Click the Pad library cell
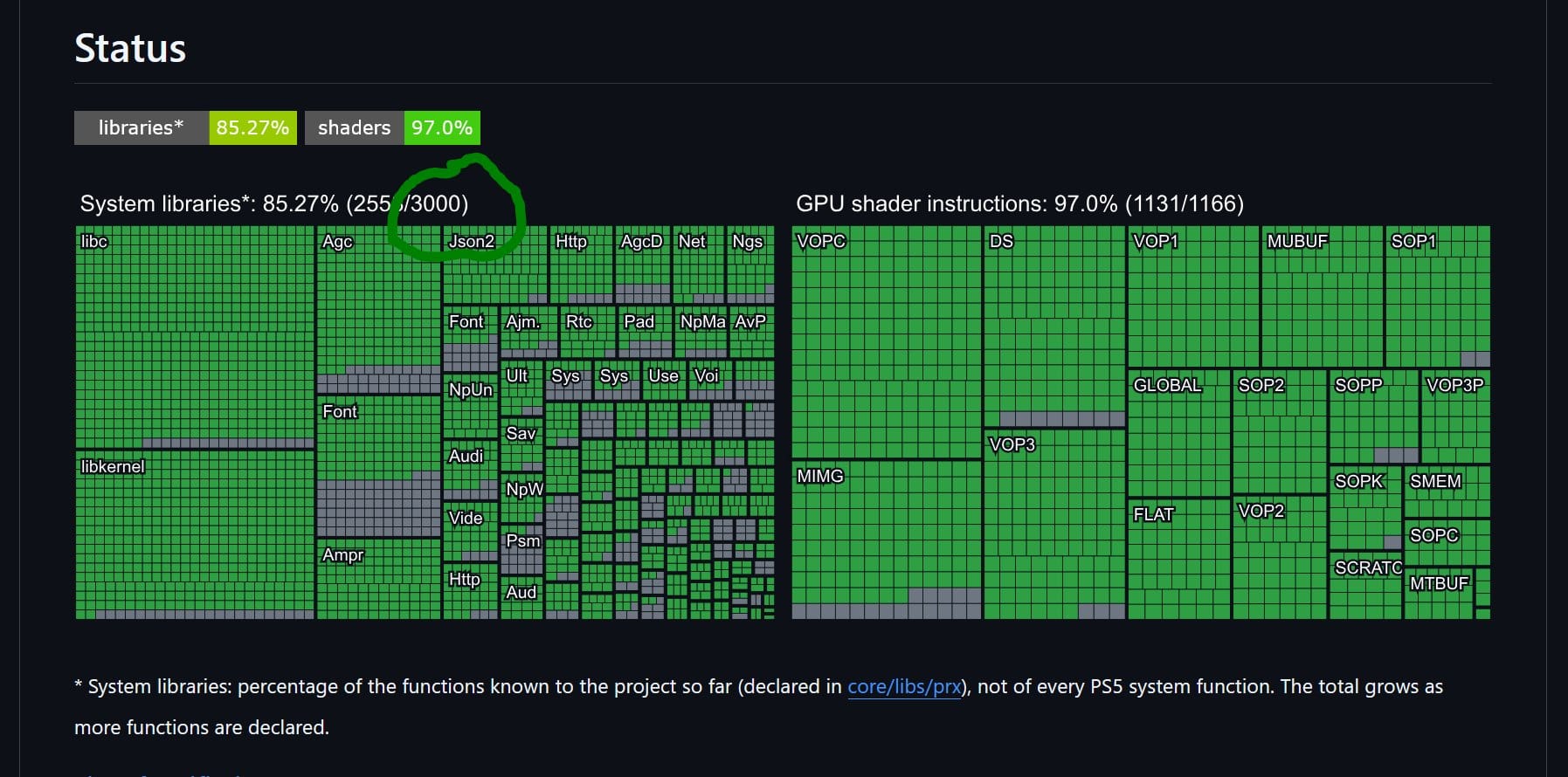The width and height of the screenshot is (1568, 777). pyautogui.click(x=646, y=332)
